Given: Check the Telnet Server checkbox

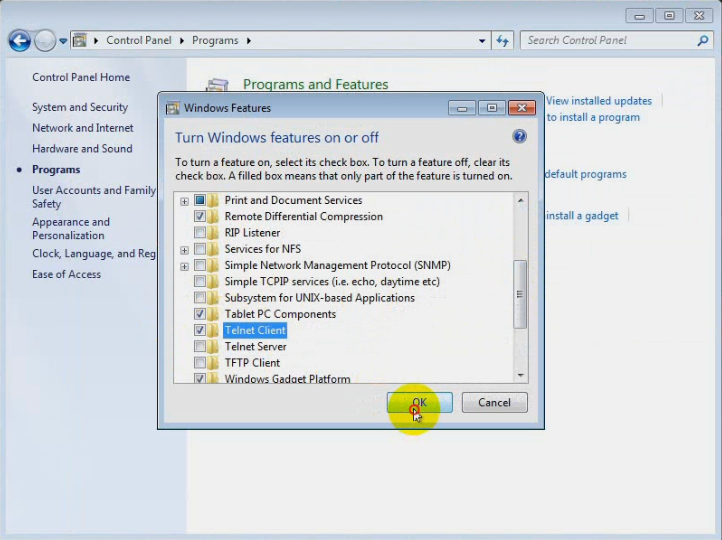Looking at the screenshot, I should (200, 346).
